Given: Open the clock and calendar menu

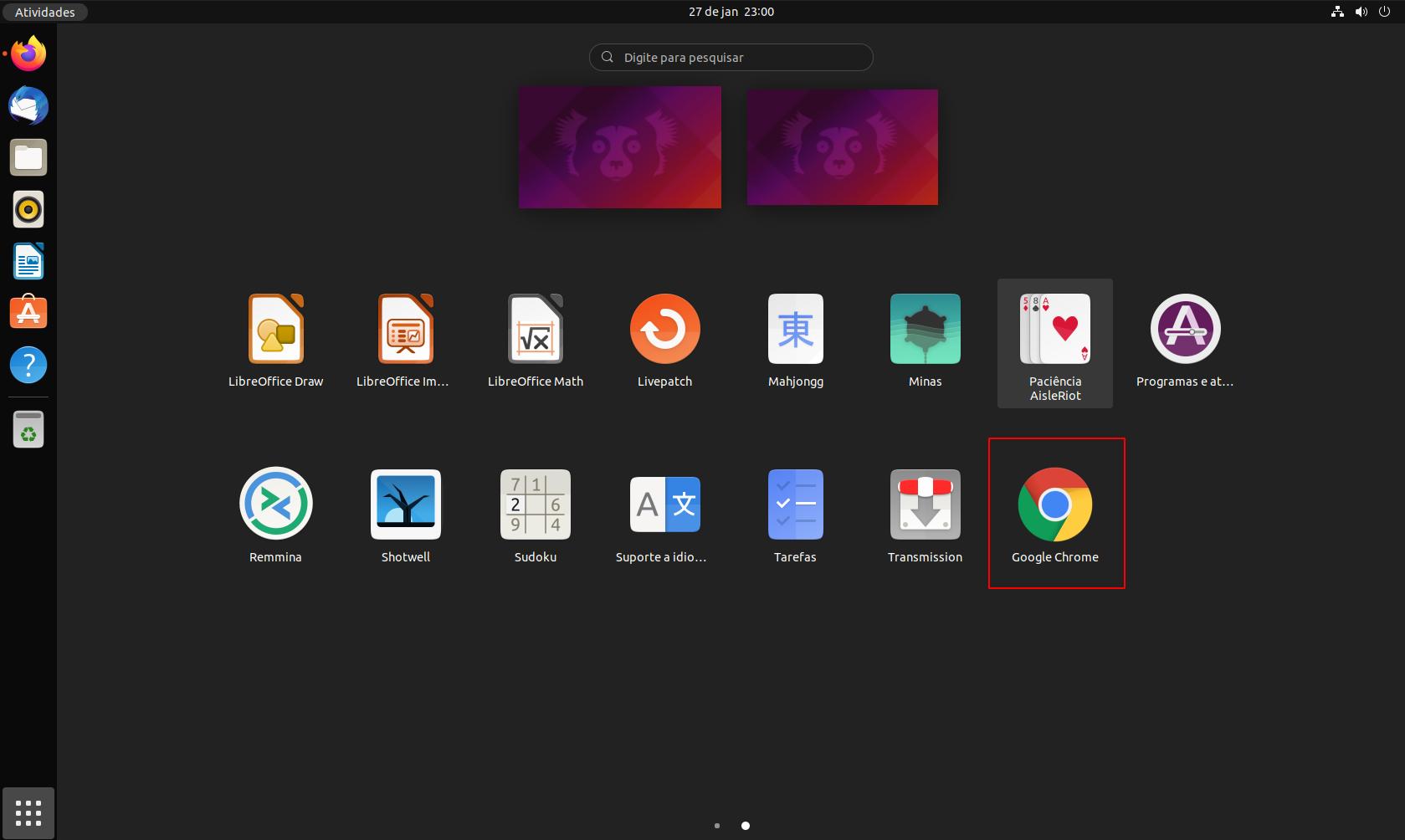Looking at the screenshot, I should point(731,11).
